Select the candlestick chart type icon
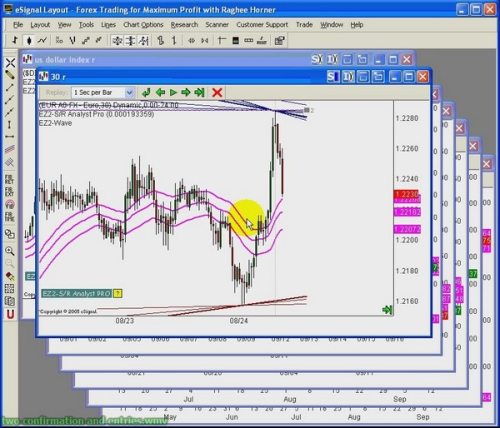500x428 pixels. point(29,41)
